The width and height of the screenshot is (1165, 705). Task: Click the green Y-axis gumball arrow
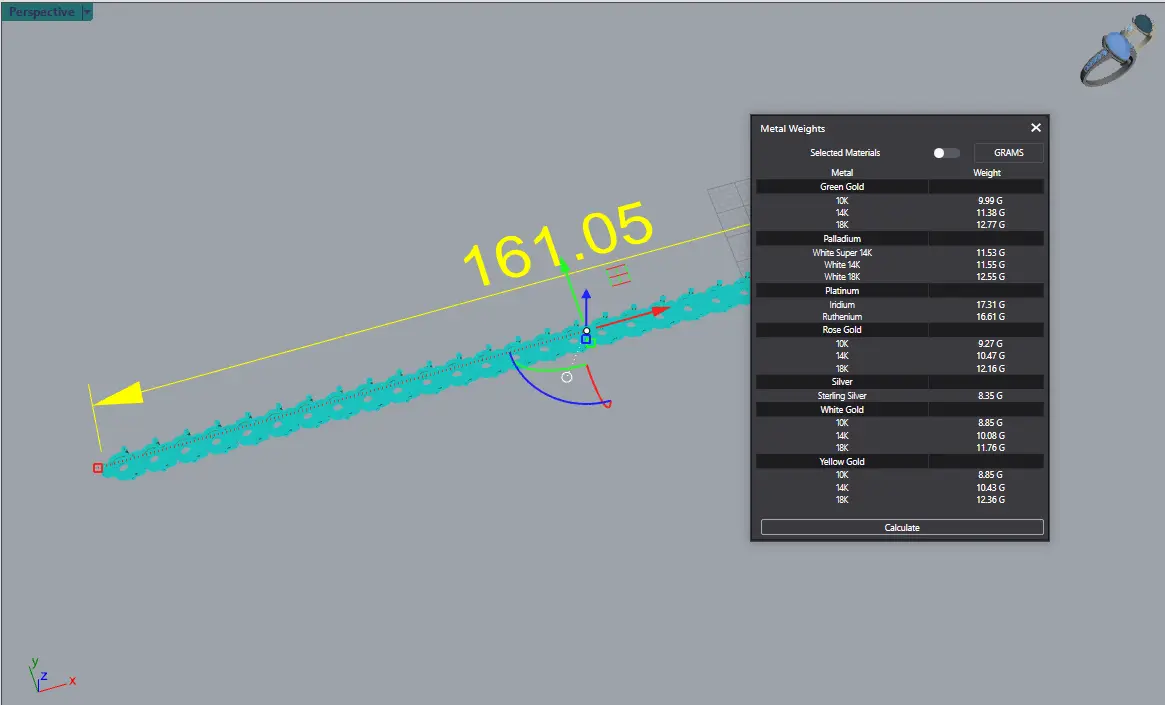564,266
